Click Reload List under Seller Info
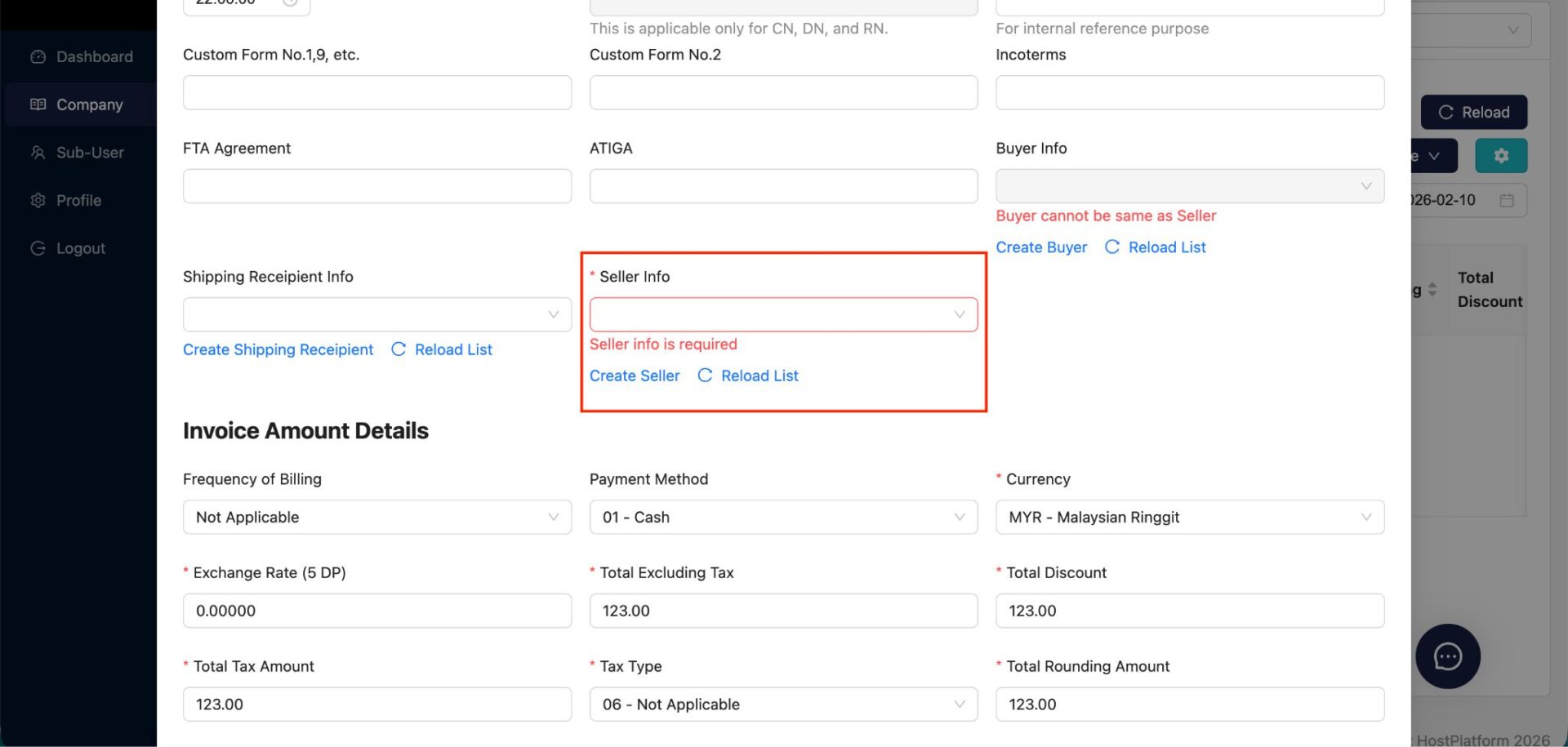Viewport: 1568px width, 747px height. [x=759, y=376]
